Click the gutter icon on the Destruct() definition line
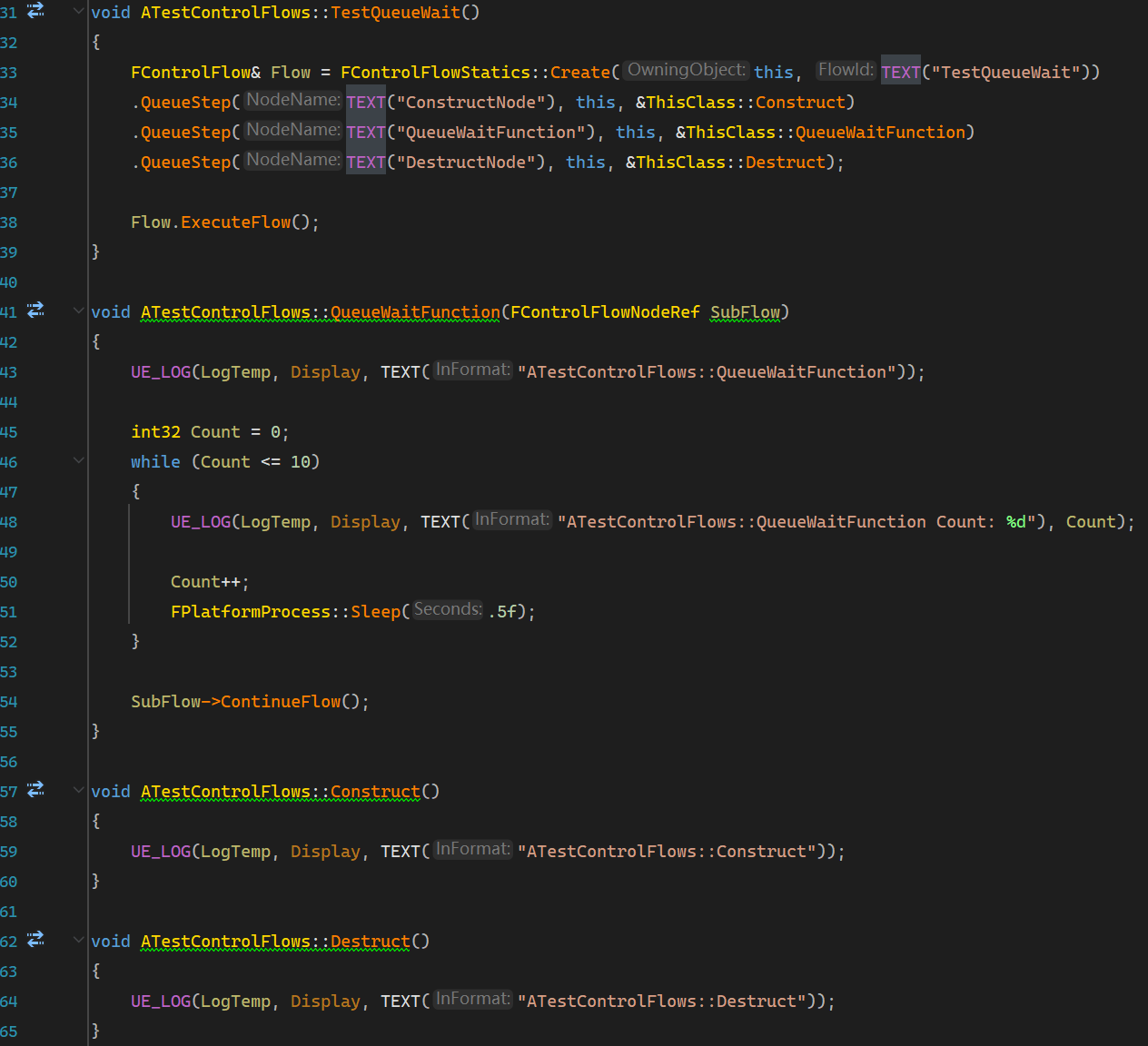This screenshot has width=1148, height=1046. (x=35, y=940)
